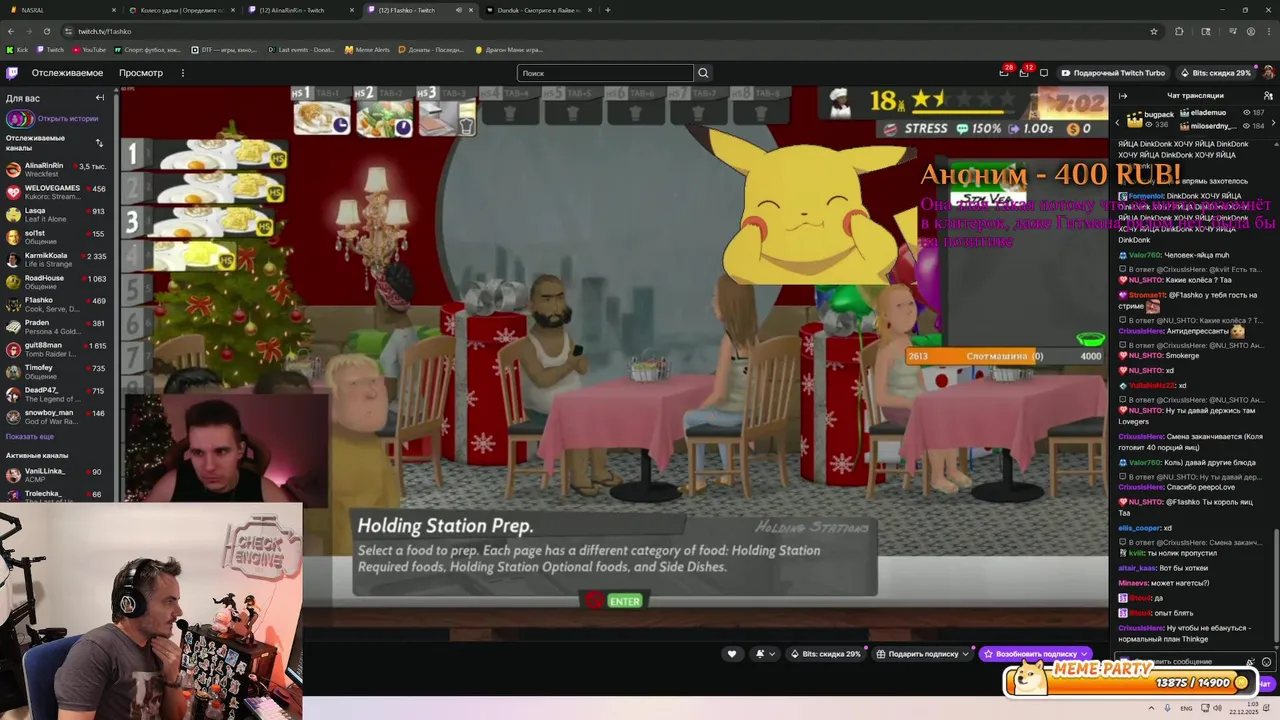Open the Kick bookmark
Image resolution: width=1280 pixels, height=720 pixels.
17,49
